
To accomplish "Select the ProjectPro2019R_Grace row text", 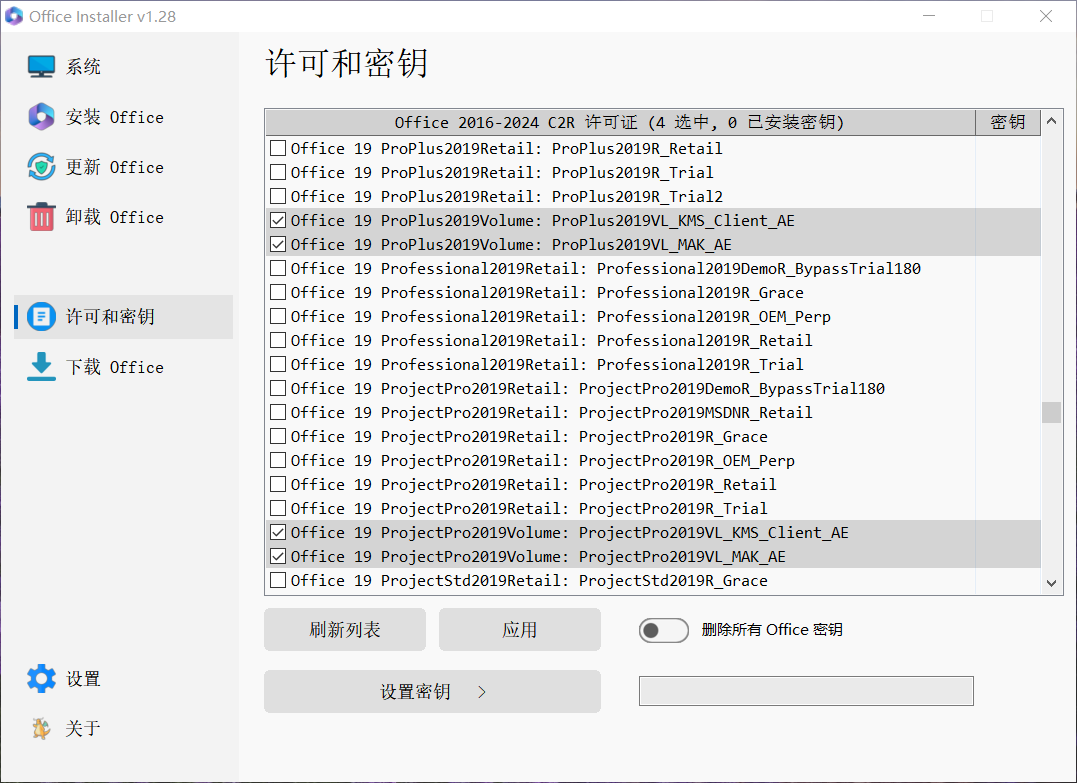I will [529, 437].
